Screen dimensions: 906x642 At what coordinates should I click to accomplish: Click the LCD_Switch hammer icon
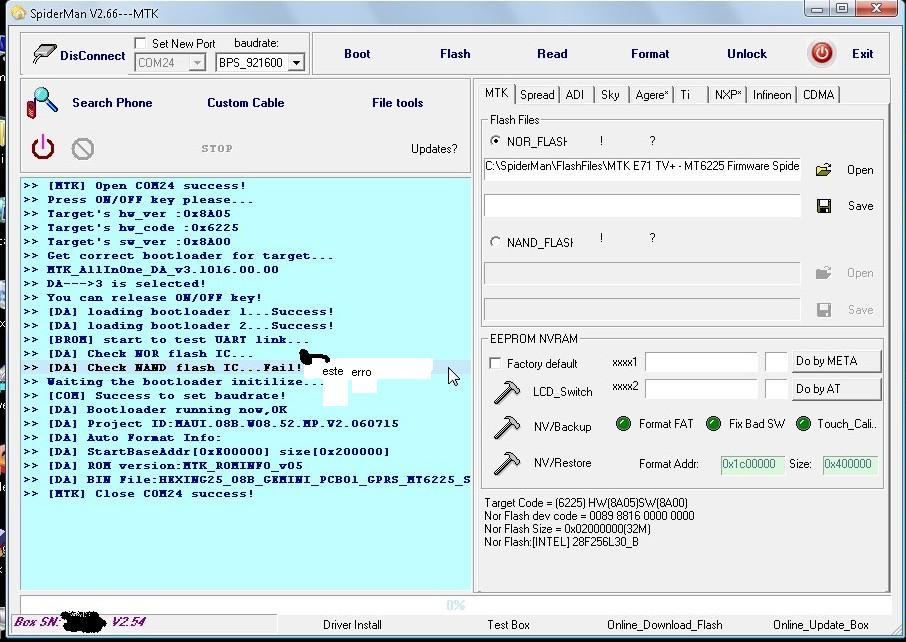(x=507, y=392)
